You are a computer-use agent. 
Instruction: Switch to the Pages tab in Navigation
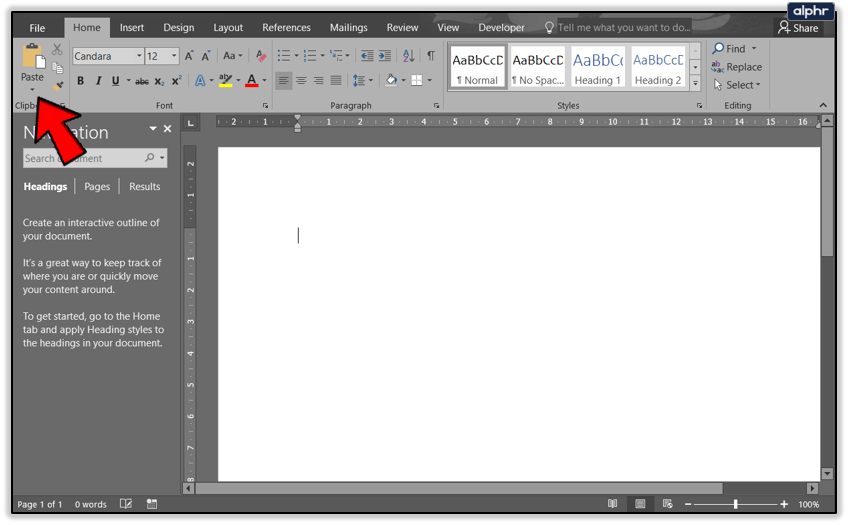tap(97, 186)
